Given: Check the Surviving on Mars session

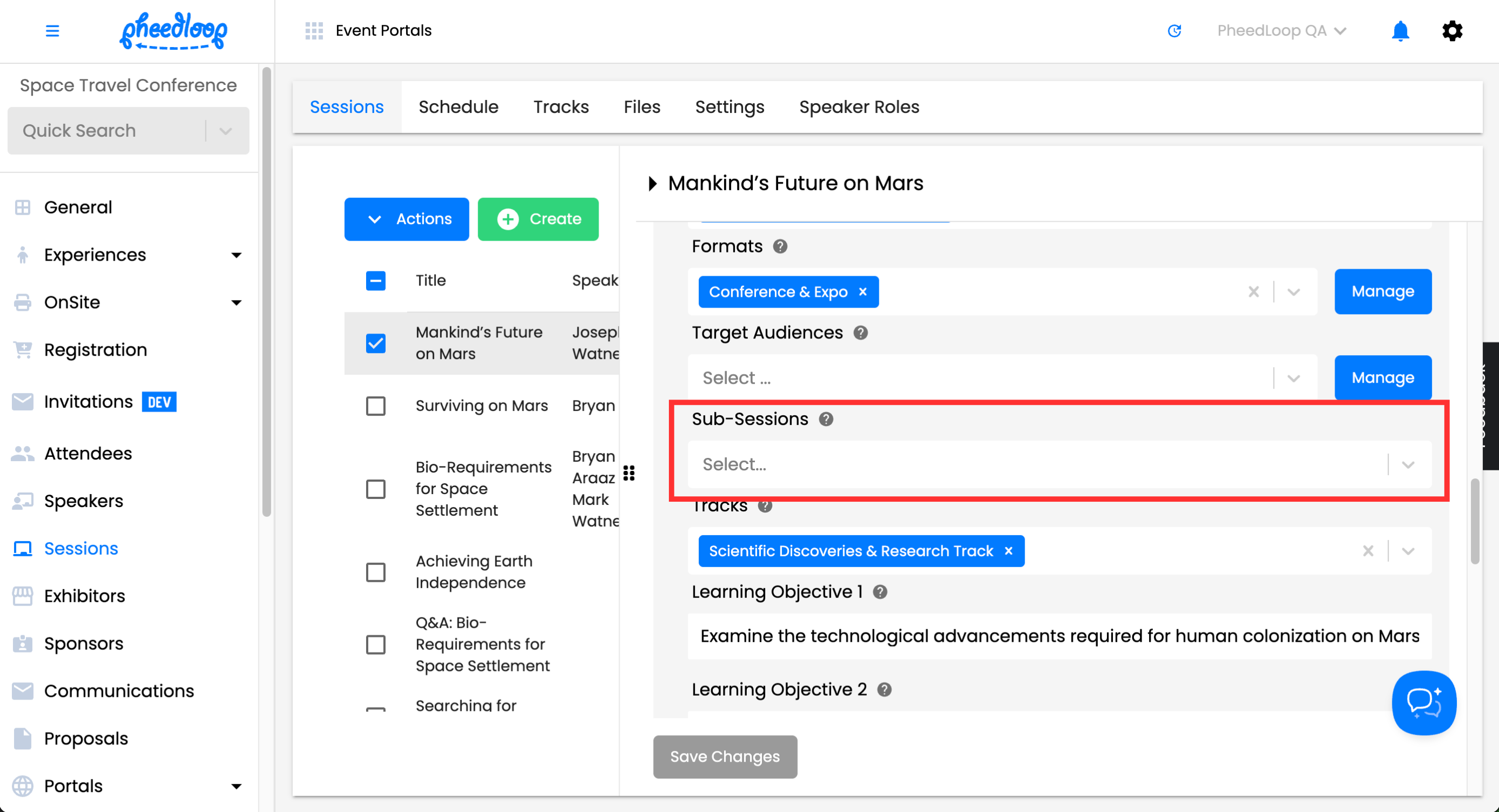Looking at the screenshot, I should click(x=375, y=406).
